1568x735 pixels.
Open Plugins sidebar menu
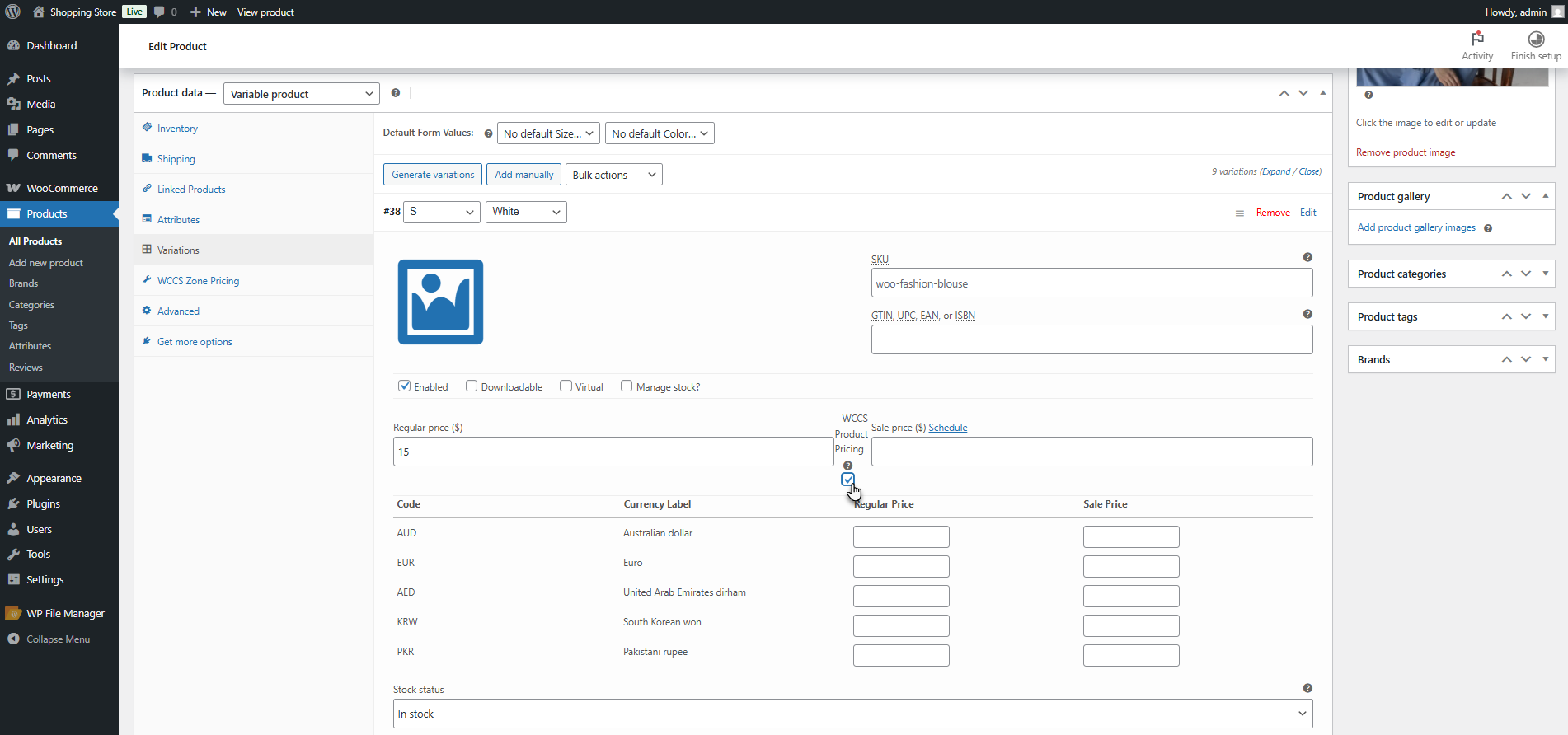[x=59, y=504]
